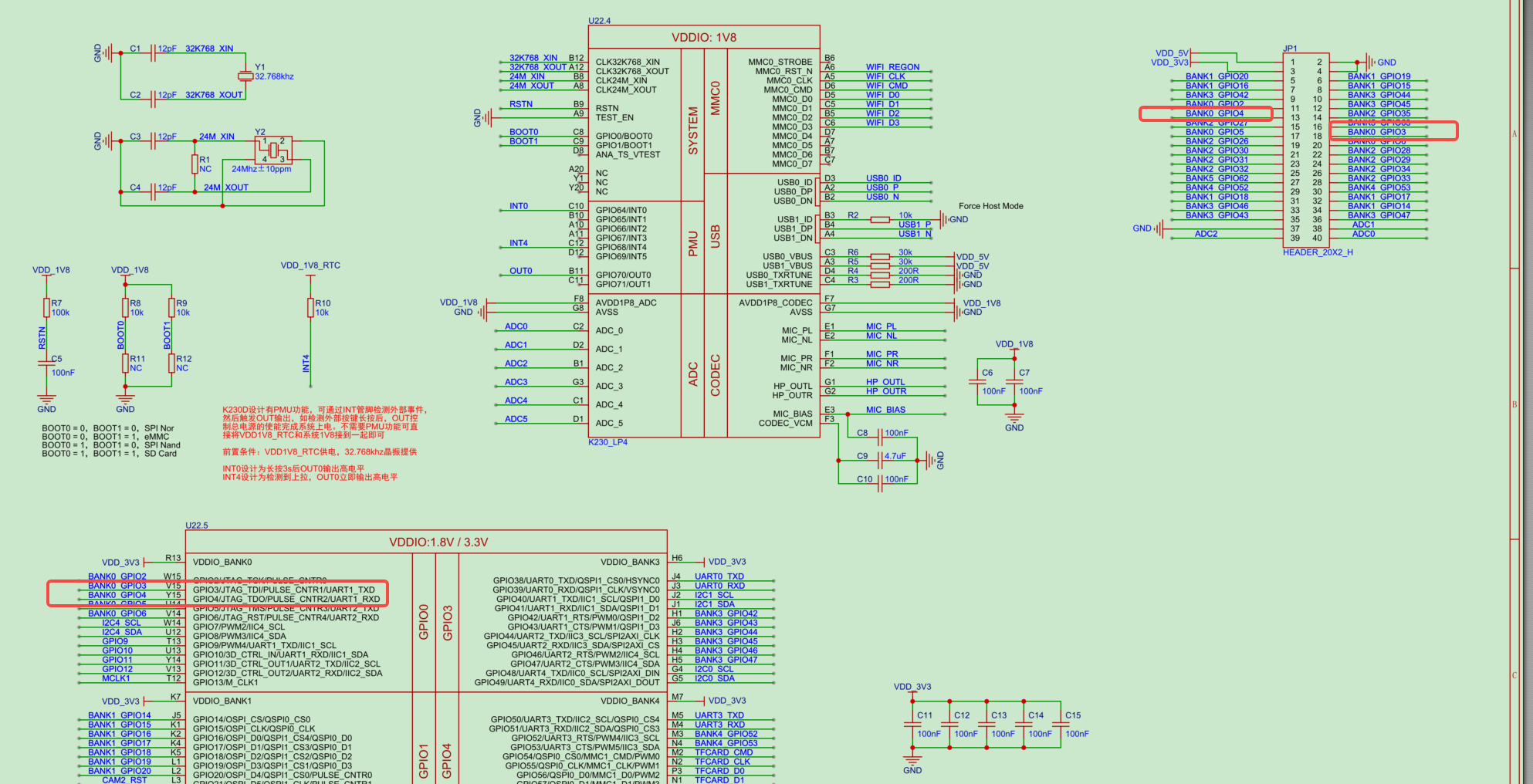Viewport: 1533px width, 784px height.
Task: Click the K230_LP4 chip name label
Action: [607, 442]
